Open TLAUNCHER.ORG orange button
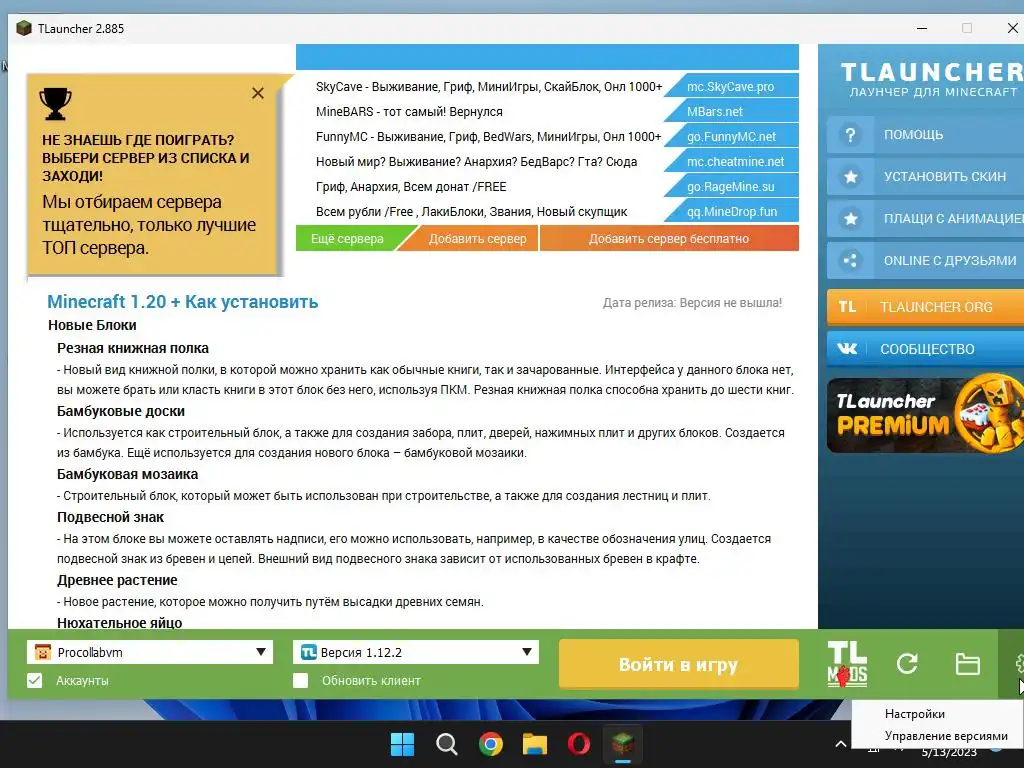Viewport: 1024px width, 768px height. click(925, 307)
